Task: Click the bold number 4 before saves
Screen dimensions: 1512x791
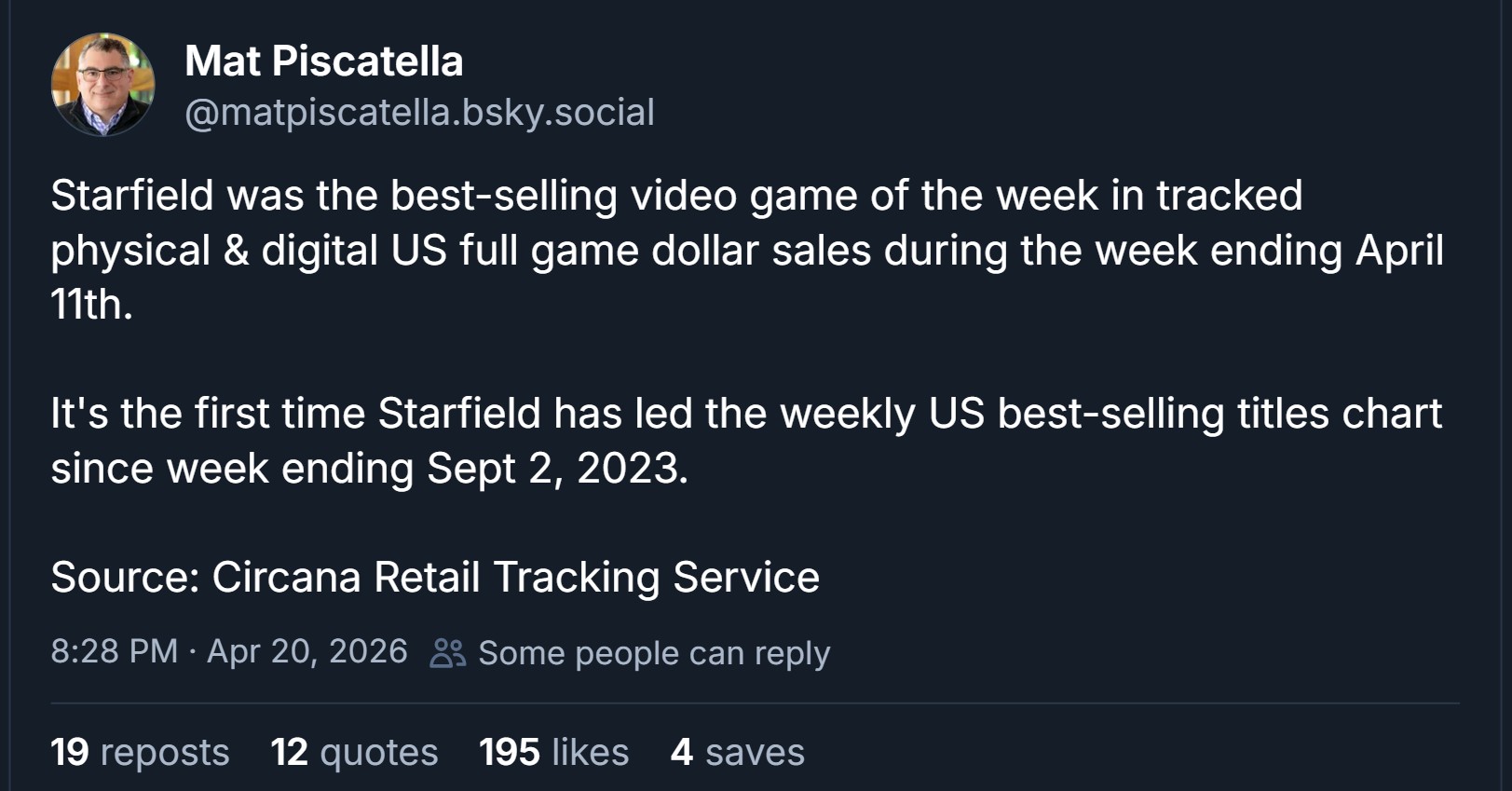Action: pyautogui.click(x=681, y=752)
